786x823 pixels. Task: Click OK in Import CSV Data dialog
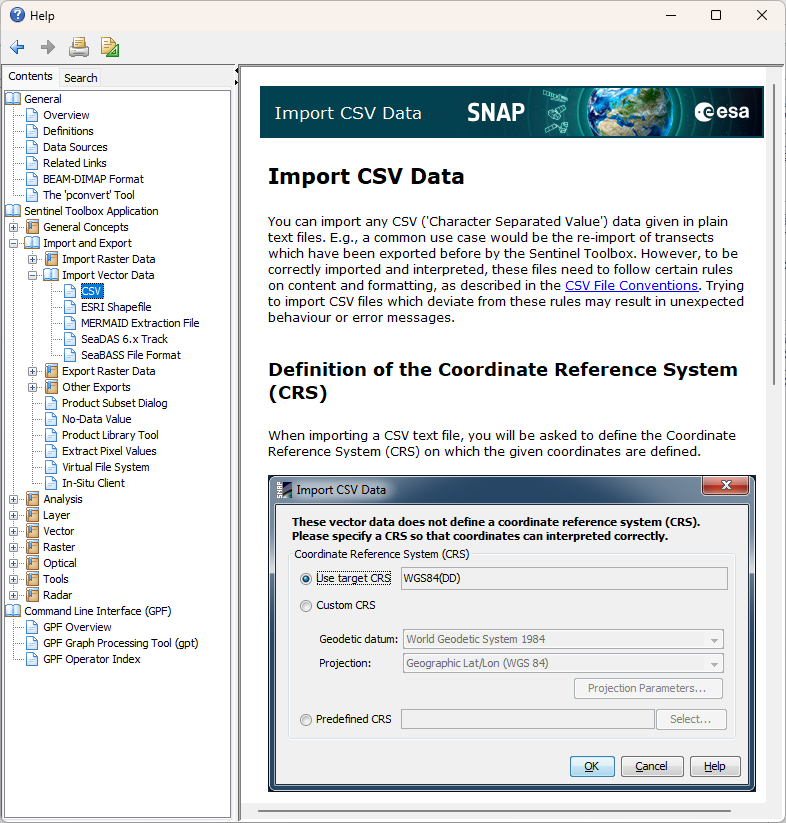(x=592, y=766)
